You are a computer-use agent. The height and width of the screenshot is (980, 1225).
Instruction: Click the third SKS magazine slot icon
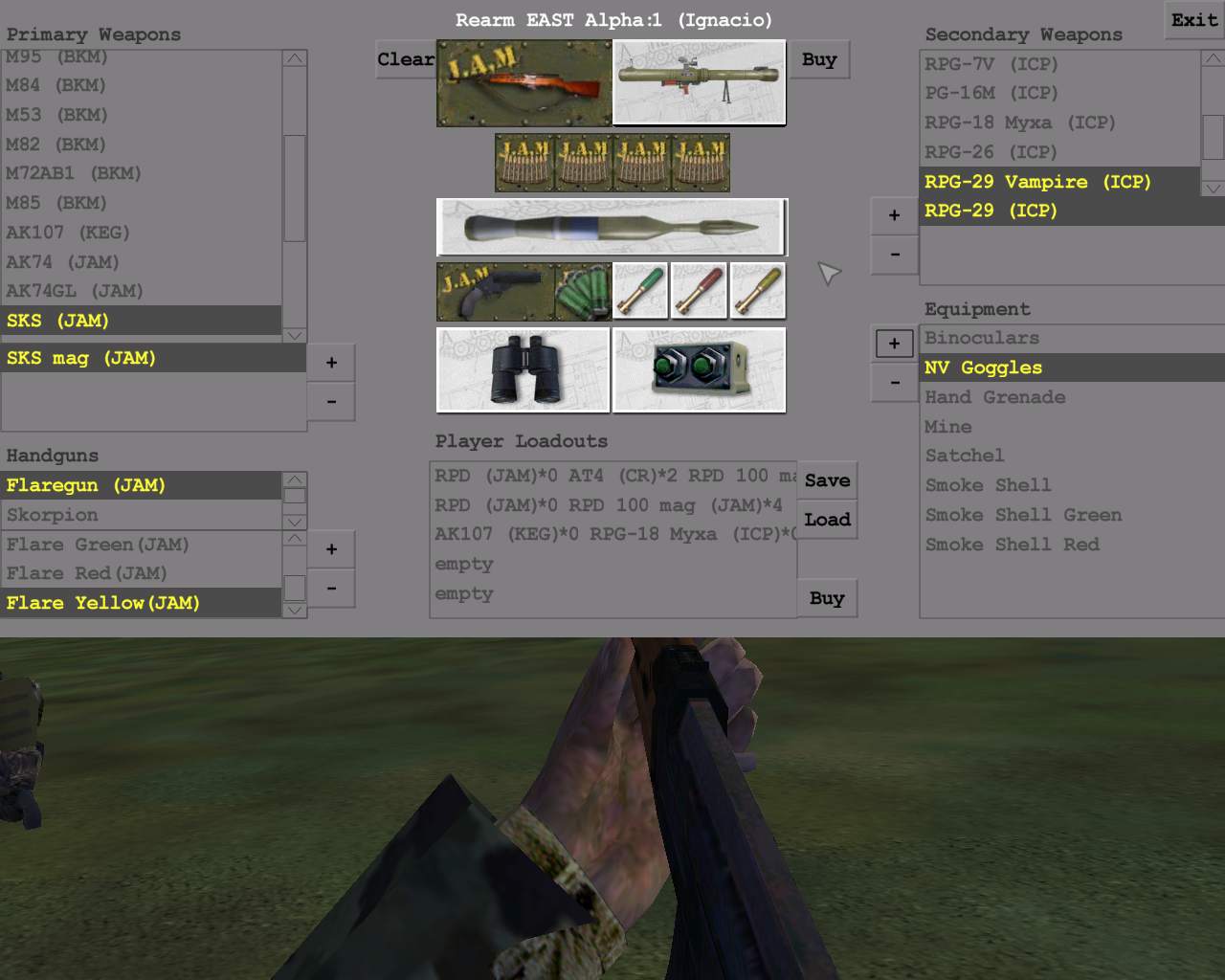(x=640, y=163)
